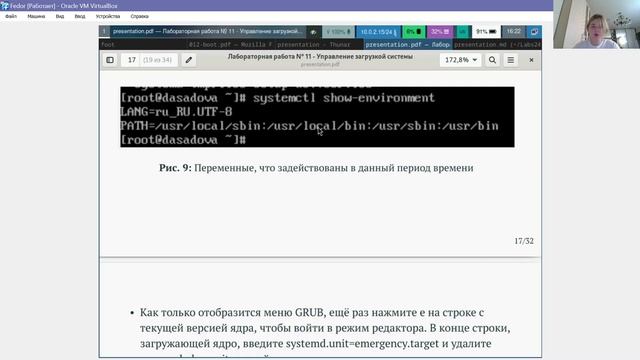This screenshot has width=640, height=360.
Task: Click the window title presentation.pdf in status bar
Action: [x=208, y=31]
